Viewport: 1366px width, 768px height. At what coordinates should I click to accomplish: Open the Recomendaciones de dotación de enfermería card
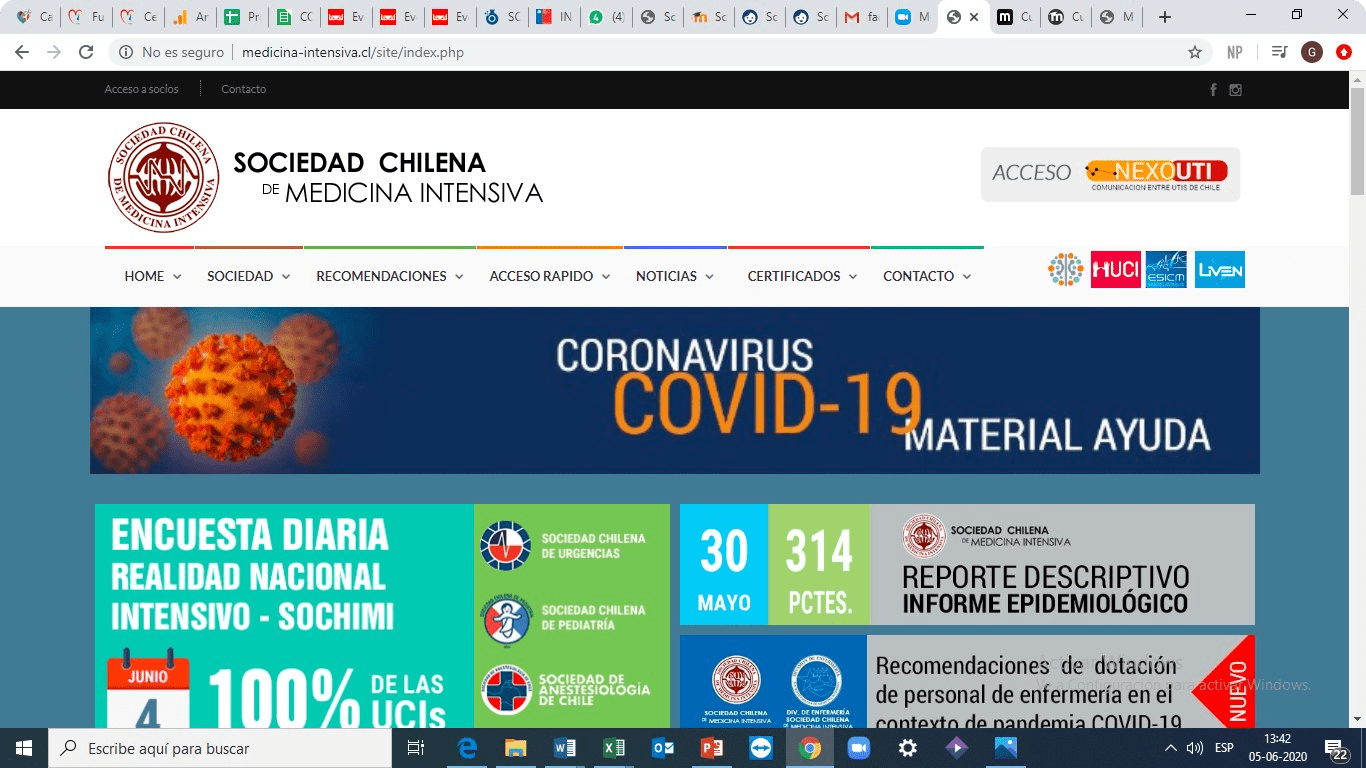[967, 682]
